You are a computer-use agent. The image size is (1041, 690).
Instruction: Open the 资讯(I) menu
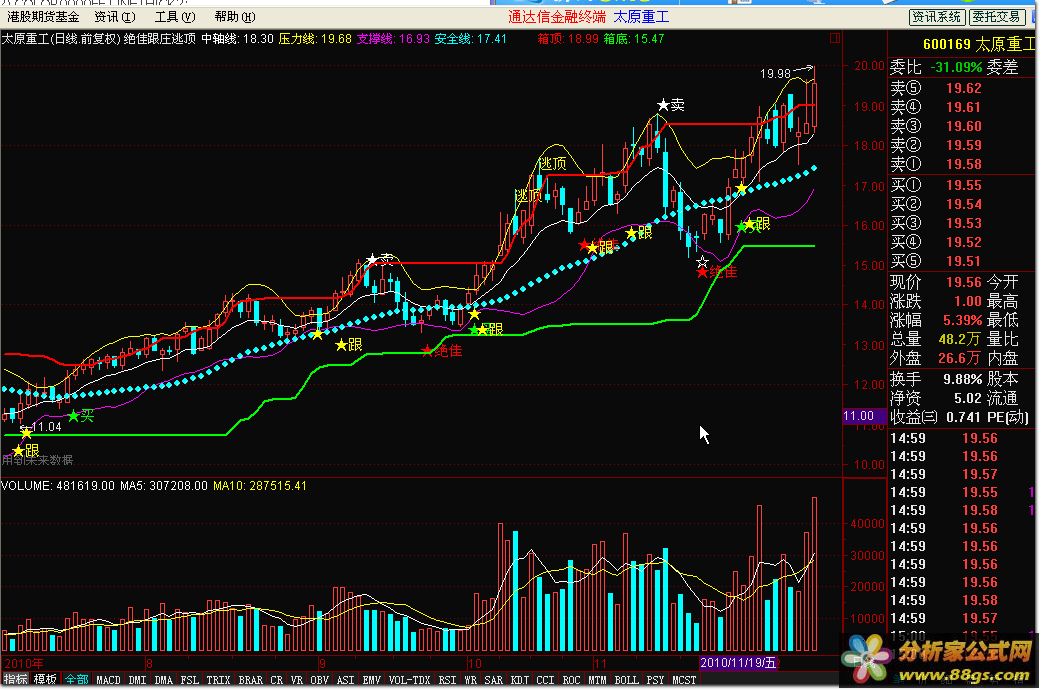point(115,17)
